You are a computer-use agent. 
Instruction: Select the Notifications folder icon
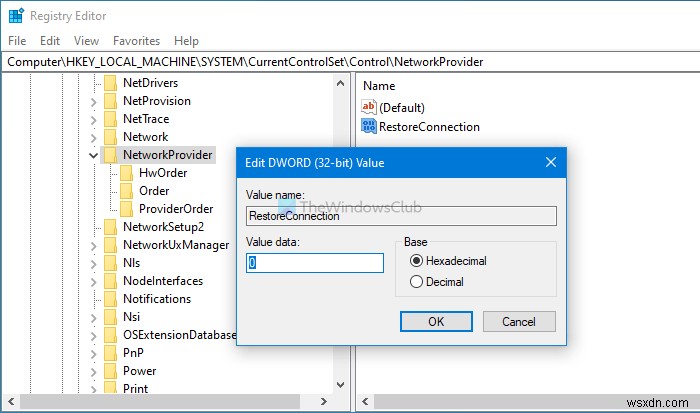pos(110,299)
